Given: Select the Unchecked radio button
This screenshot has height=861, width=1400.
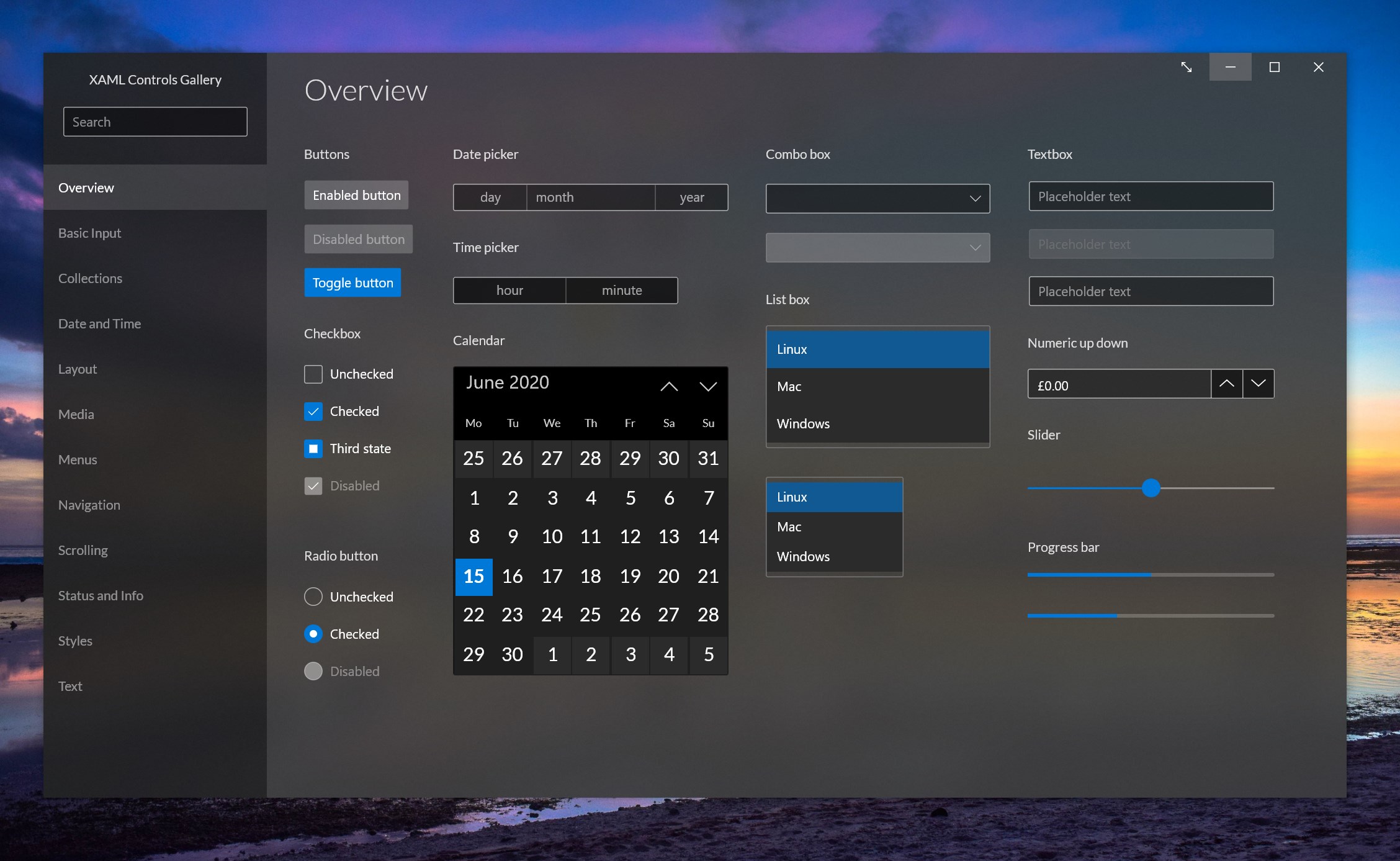Looking at the screenshot, I should (313, 597).
